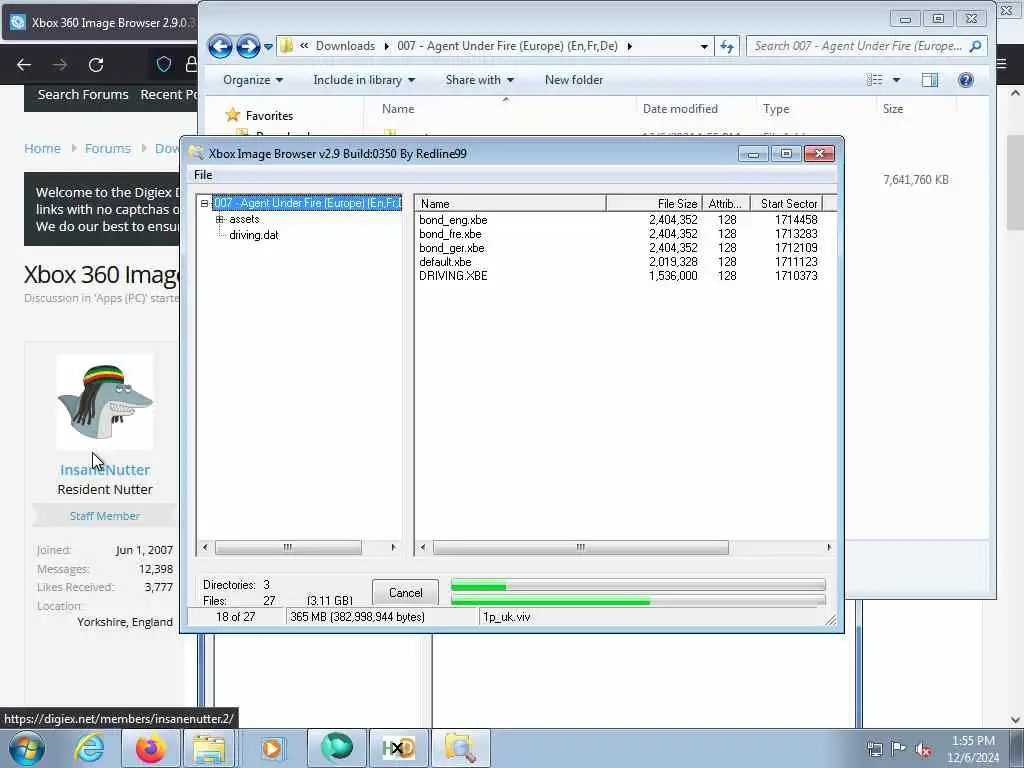Click the tree pane horizontal scrollbar thumb
Viewport: 1024px width, 768px height.
pyautogui.click(x=288, y=547)
